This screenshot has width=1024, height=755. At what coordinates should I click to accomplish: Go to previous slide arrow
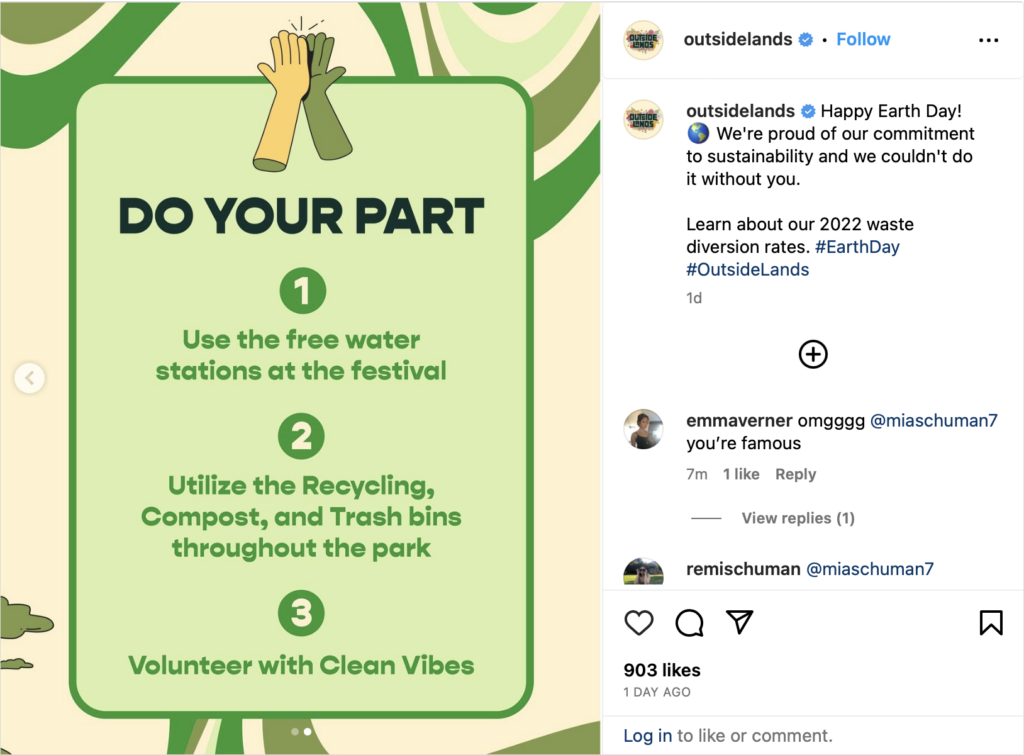pos(30,378)
